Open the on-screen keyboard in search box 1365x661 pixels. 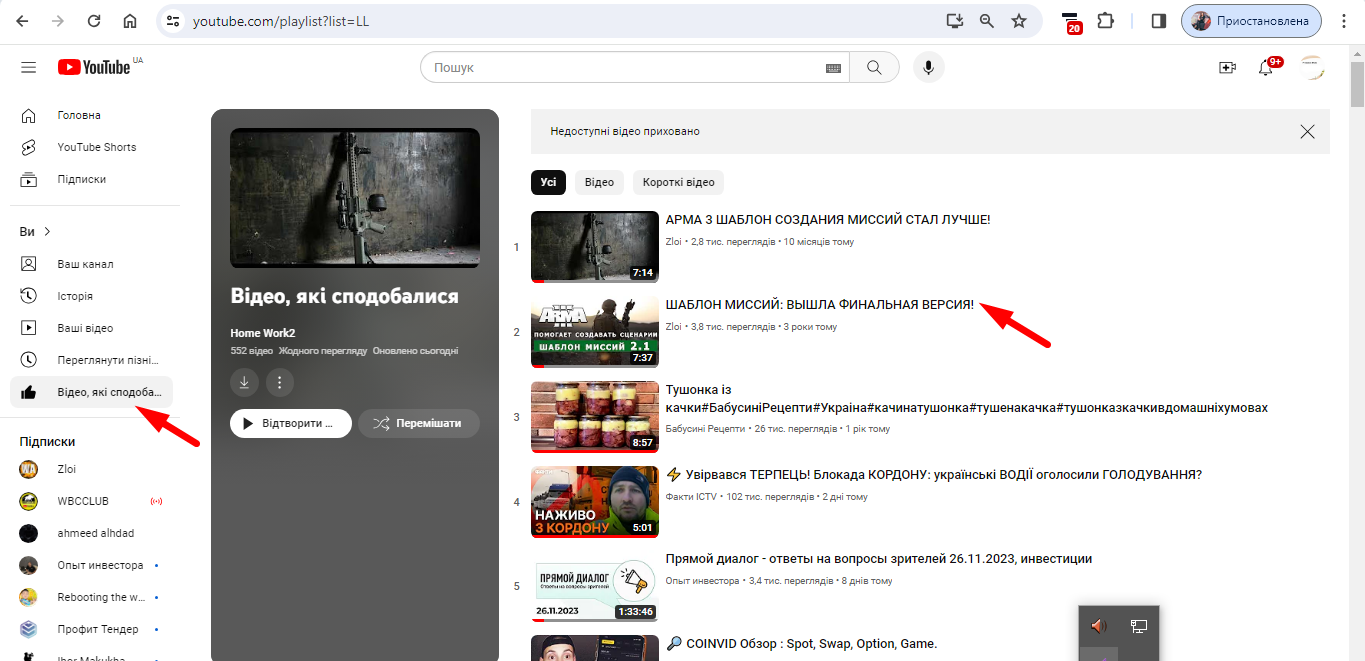pos(833,68)
